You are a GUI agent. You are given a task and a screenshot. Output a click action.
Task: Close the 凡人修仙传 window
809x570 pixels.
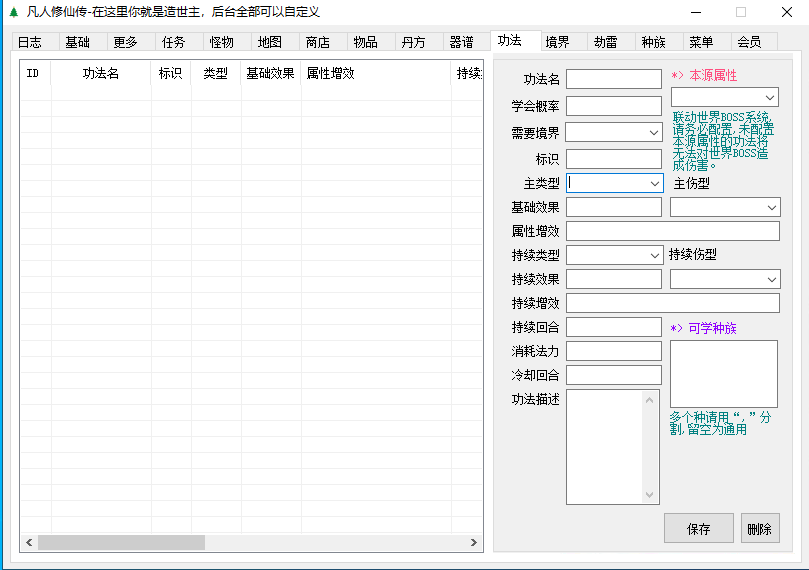tap(786, 12)
